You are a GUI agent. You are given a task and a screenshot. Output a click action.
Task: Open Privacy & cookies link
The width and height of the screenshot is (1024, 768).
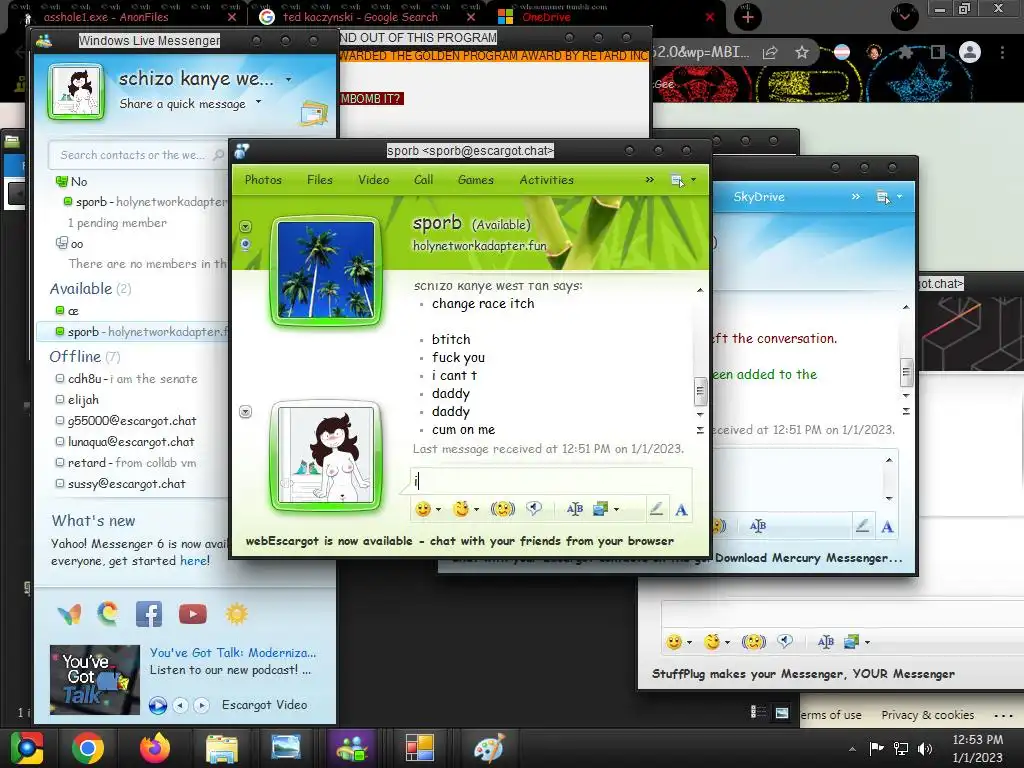pos(927,715)
